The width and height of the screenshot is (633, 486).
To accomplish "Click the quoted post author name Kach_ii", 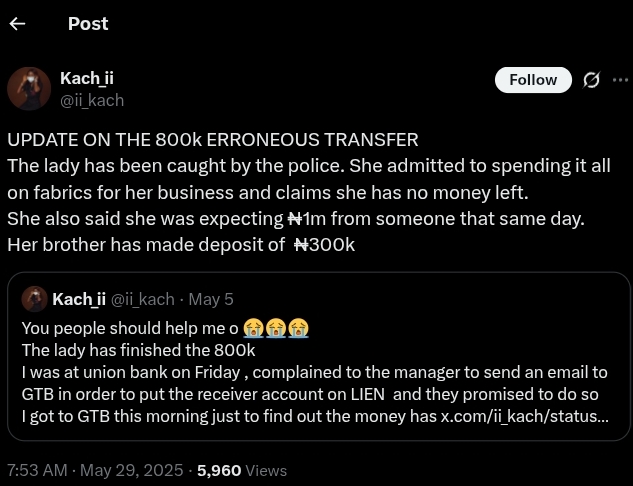I will coord(79,299).
